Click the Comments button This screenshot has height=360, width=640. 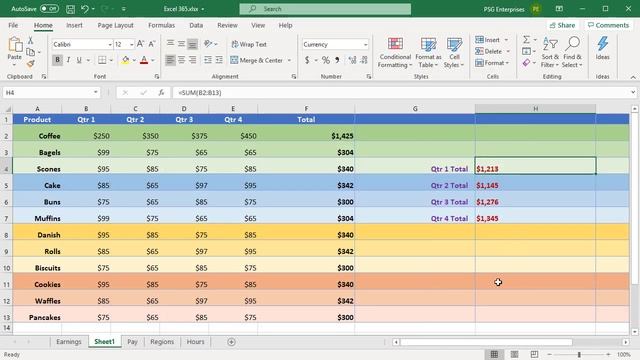click(608, 25)
